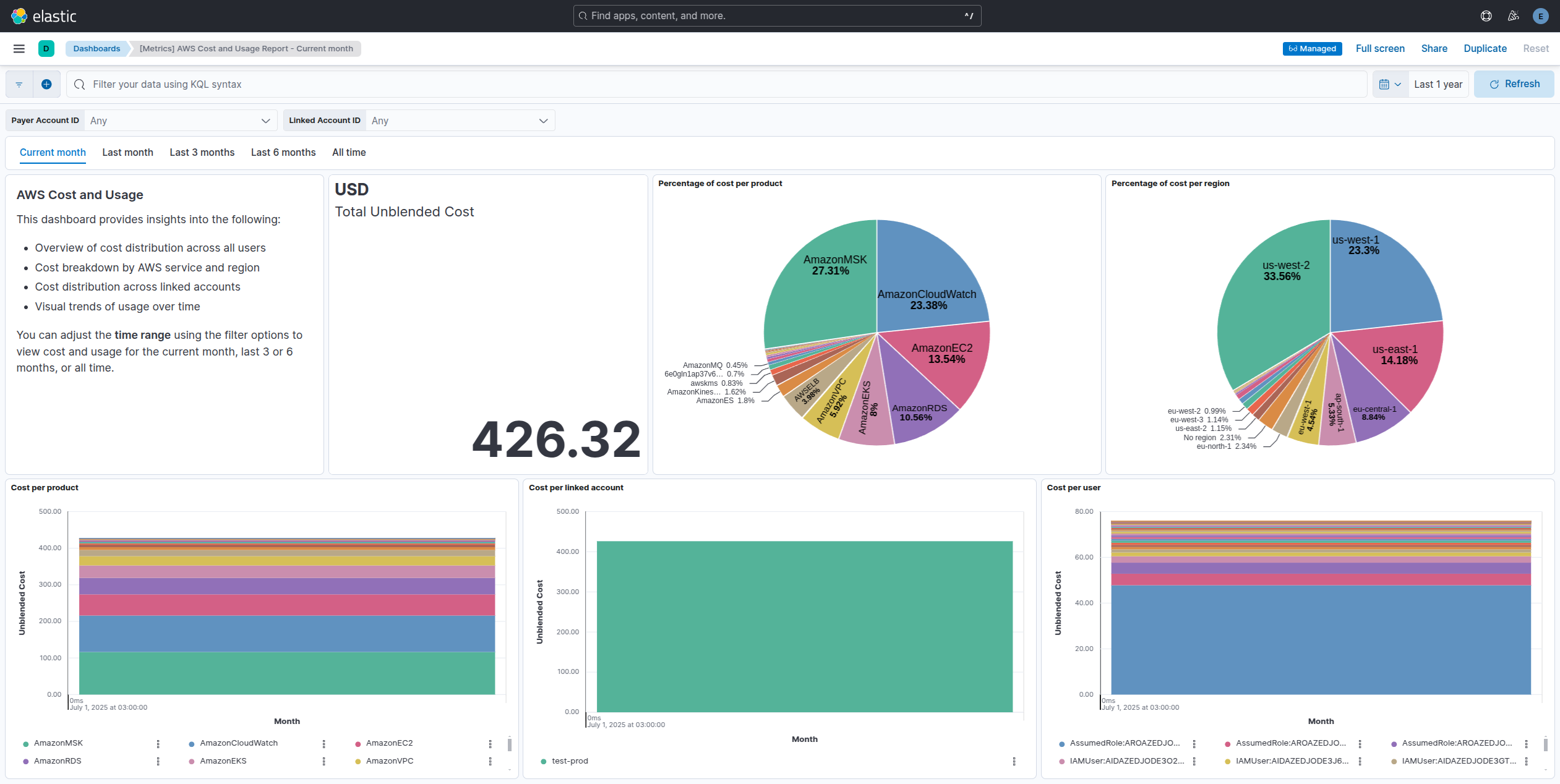Open user avatar E menu
The image size is (1560, 784).
pyautogui.click(x=1540, y=16)
